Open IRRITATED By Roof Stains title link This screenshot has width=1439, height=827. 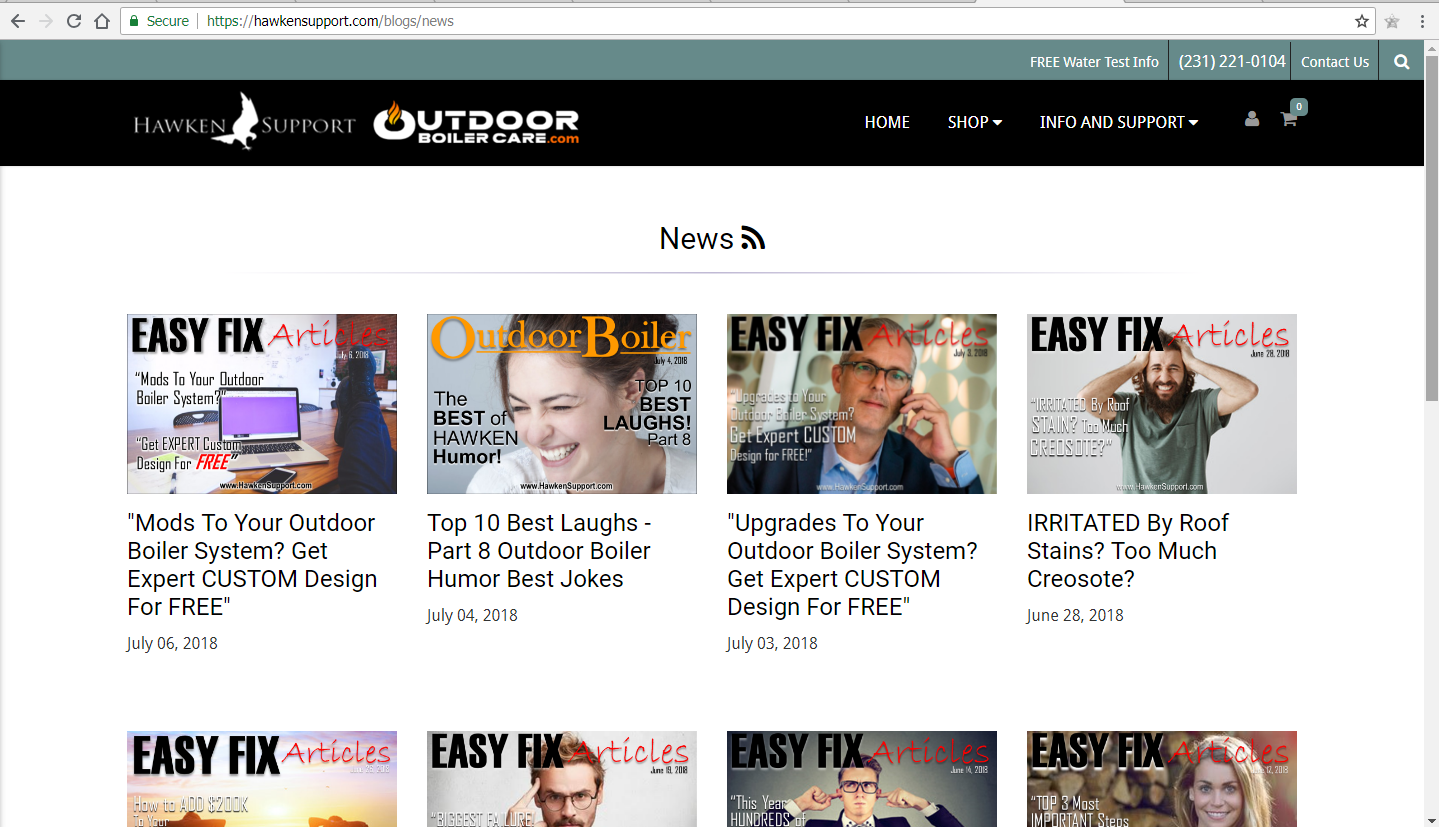pyautogui.click(x=1127, y=551)
